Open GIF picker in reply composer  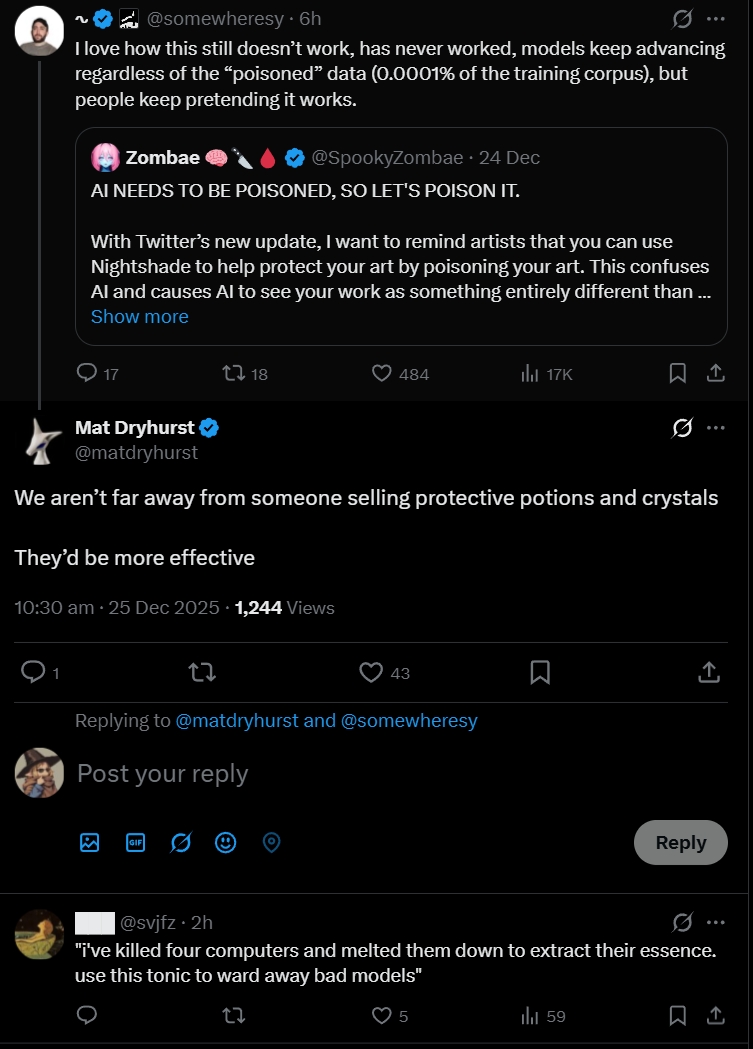click(x=136, y=843)
